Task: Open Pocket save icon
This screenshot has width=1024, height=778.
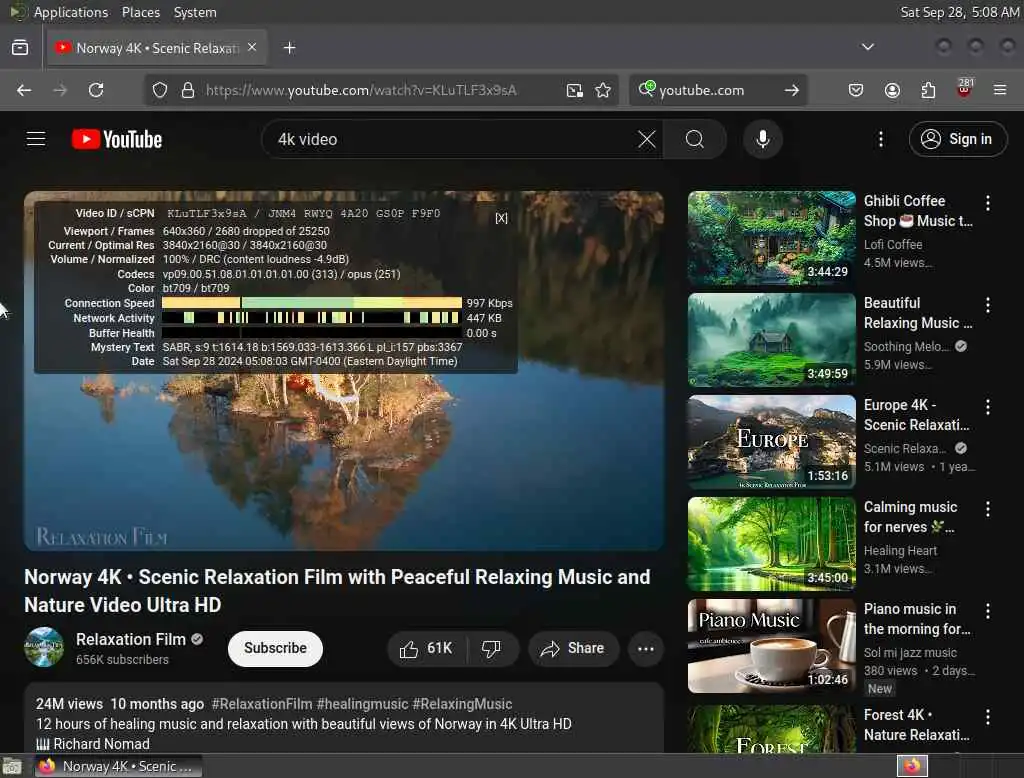Action: pyautogui.click(x=856, y=90)
